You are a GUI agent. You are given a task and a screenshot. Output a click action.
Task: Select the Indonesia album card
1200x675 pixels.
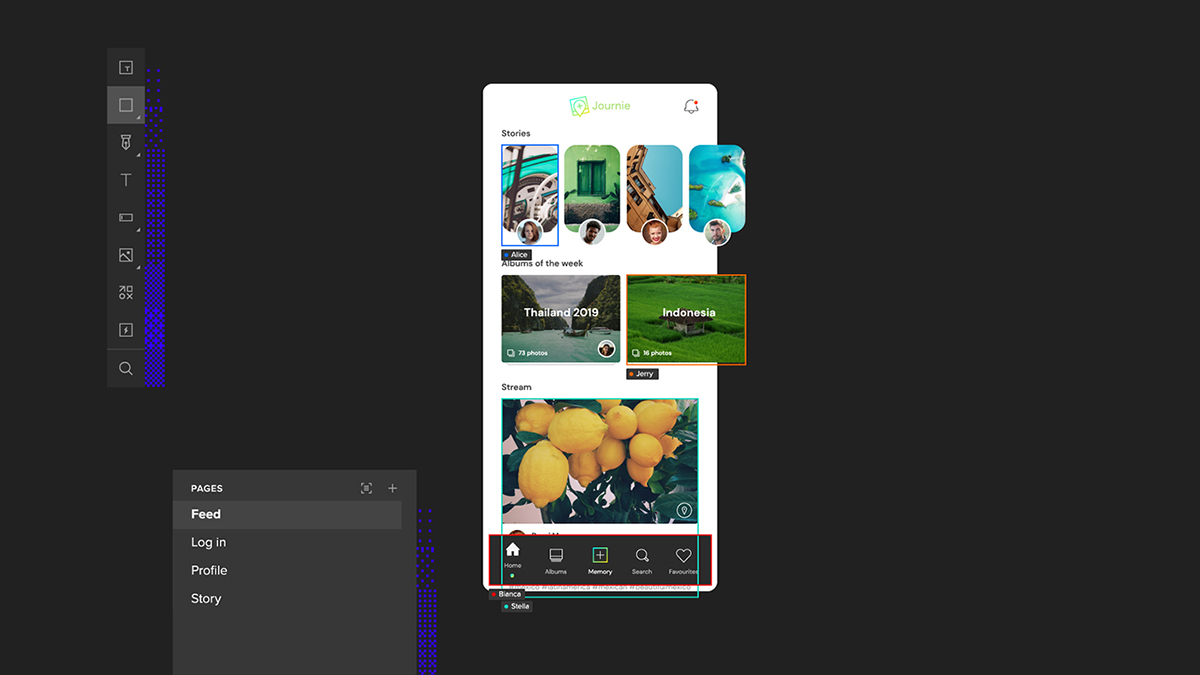(x=686, y=319)
